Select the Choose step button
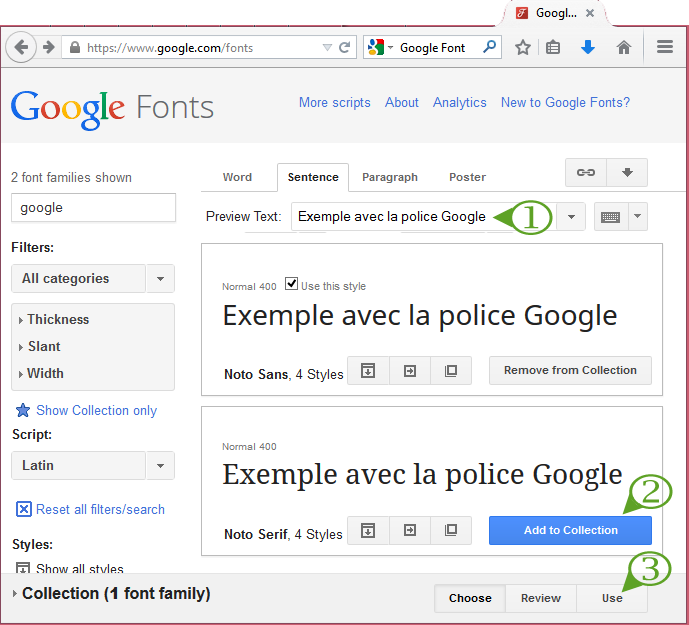Viewport: 689px width, 625px height. (470, 598)
